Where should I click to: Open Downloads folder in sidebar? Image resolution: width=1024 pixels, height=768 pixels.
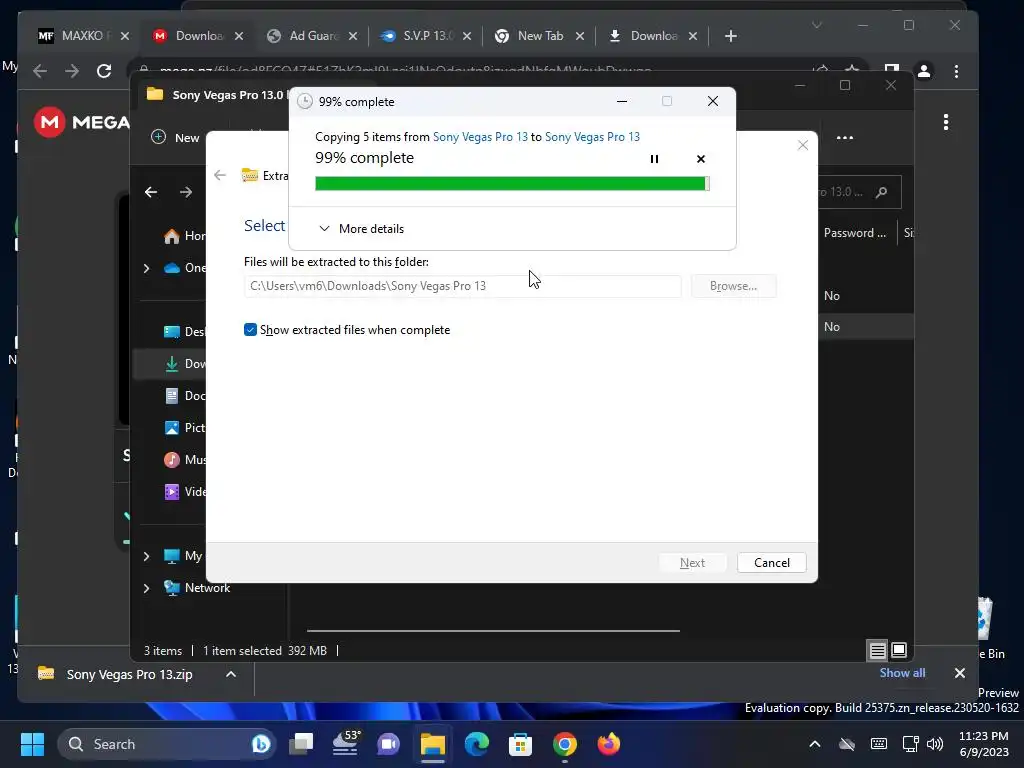(x=184, y=364)
